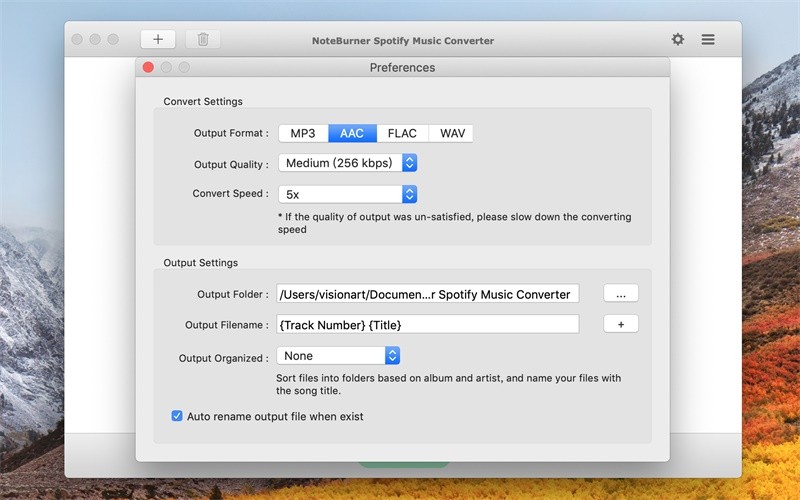Click the trash delete icon in main toolbar
The image size is (800, 500).
[x=203, y=39]
